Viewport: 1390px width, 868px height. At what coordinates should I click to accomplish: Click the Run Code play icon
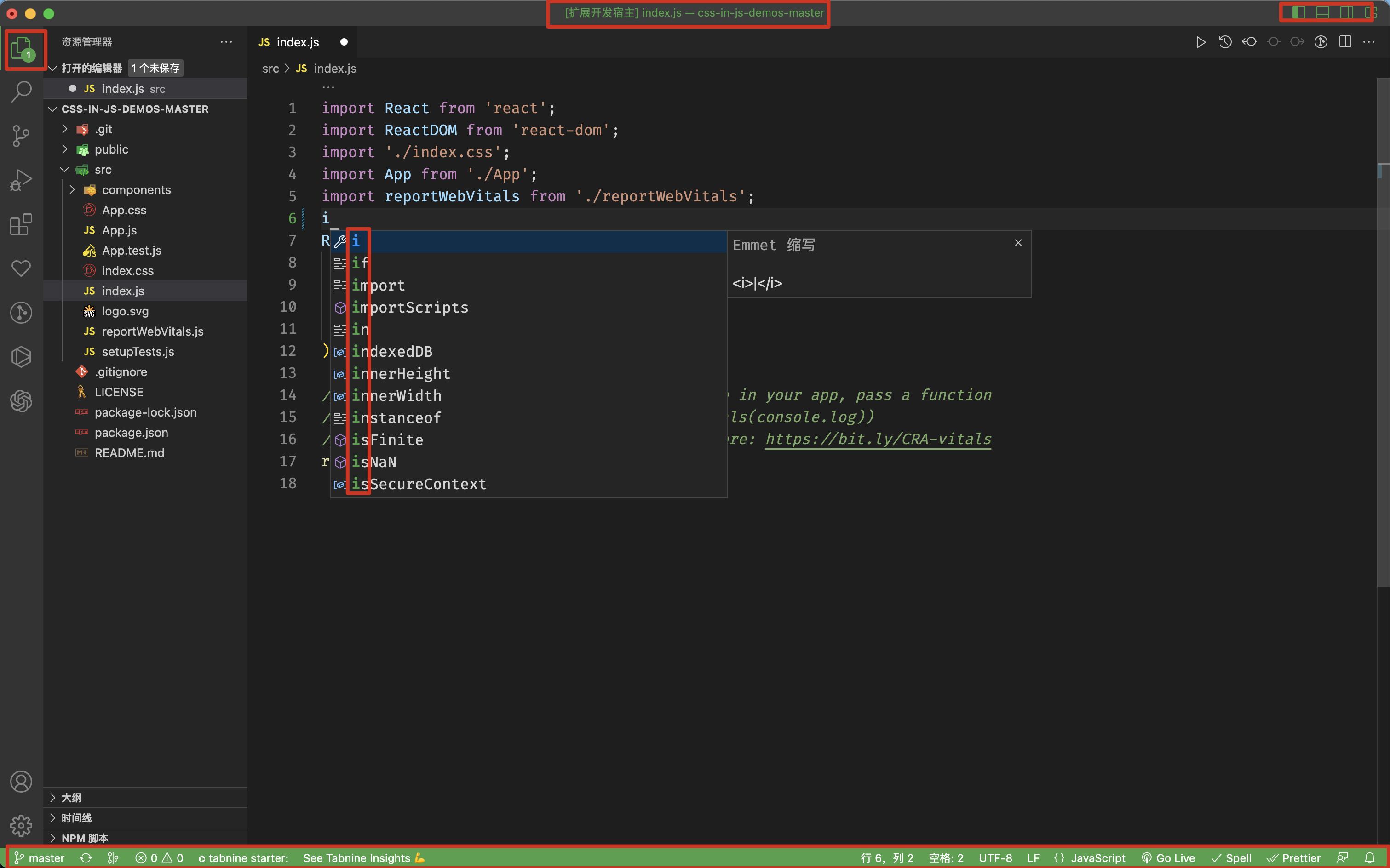pos(1200,42)
